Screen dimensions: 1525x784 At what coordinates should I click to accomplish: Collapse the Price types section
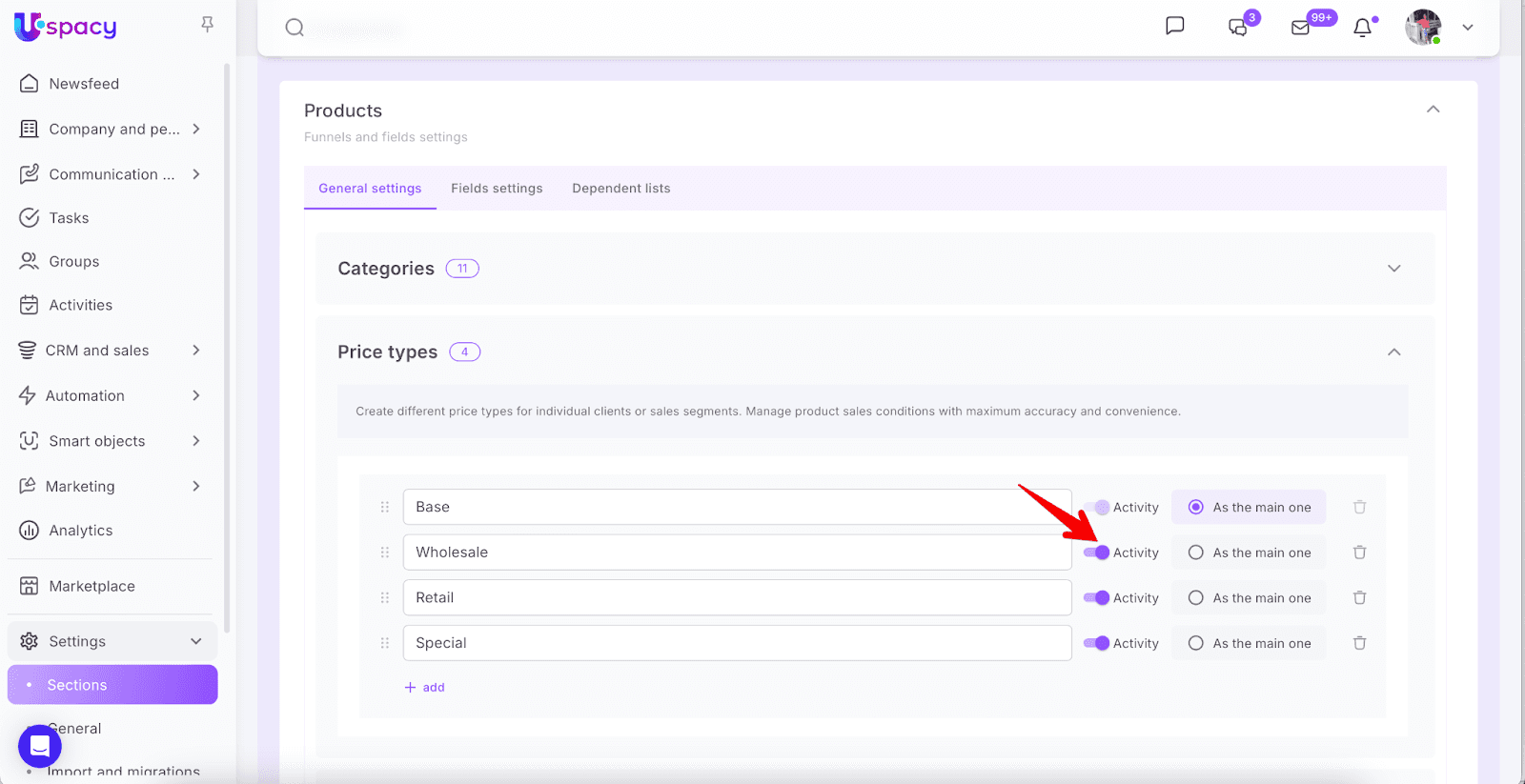(x=1393, y=352)
